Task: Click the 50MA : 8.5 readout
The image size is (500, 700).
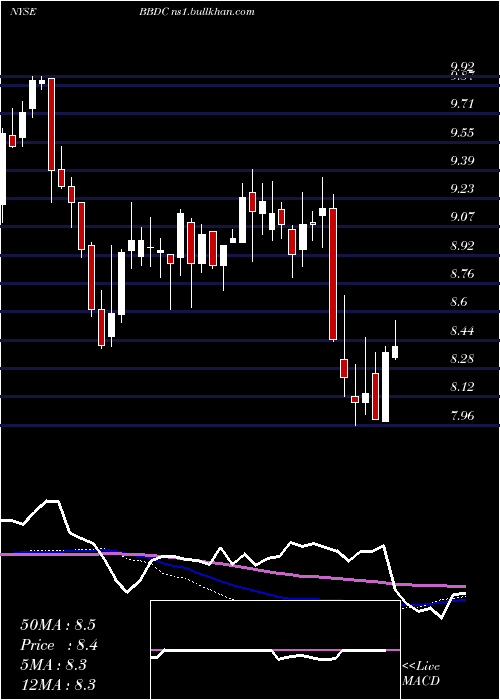Action: click(58, 625)
